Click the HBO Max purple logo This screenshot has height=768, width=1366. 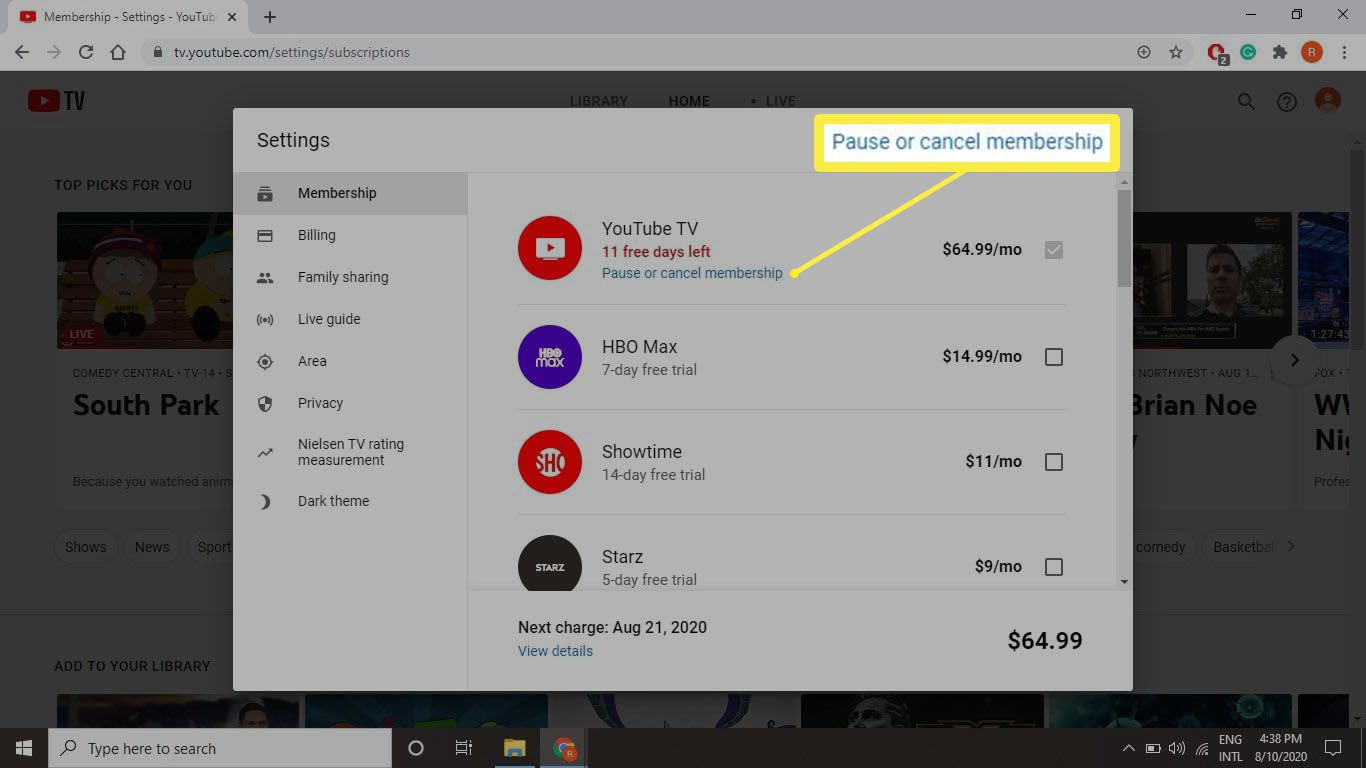(550, 357)
